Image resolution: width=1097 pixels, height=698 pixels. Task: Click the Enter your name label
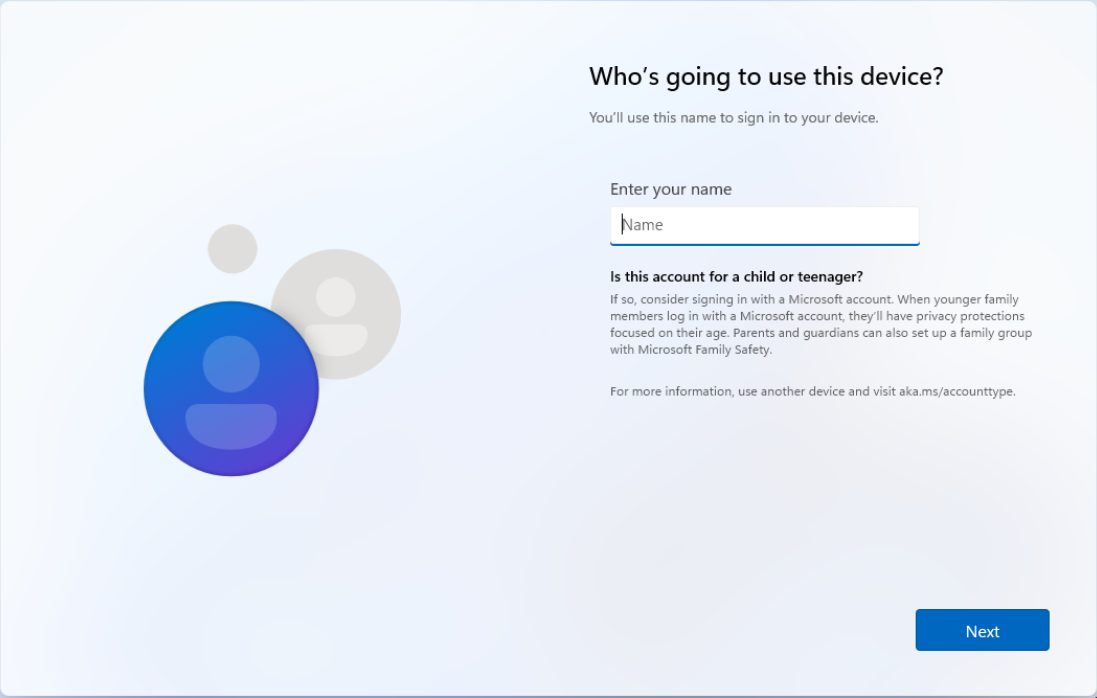click(x=671, y=189)
